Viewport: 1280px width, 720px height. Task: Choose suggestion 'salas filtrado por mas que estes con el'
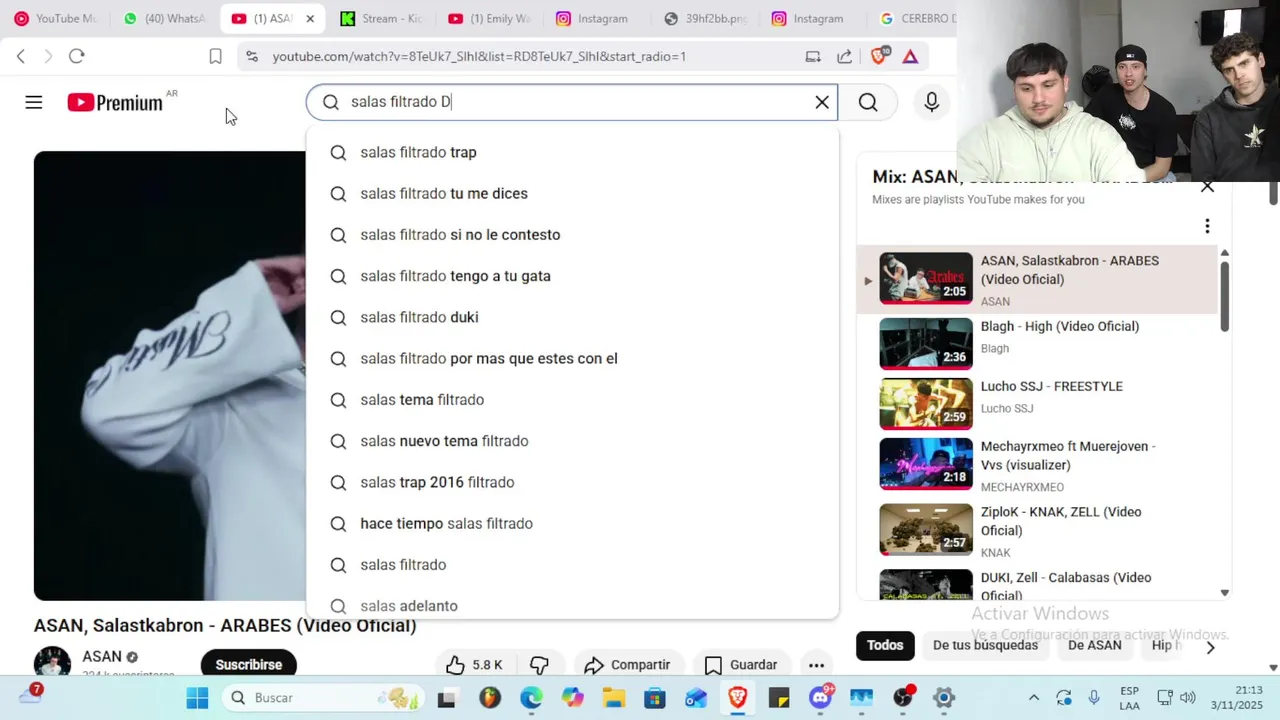(572, 358)
